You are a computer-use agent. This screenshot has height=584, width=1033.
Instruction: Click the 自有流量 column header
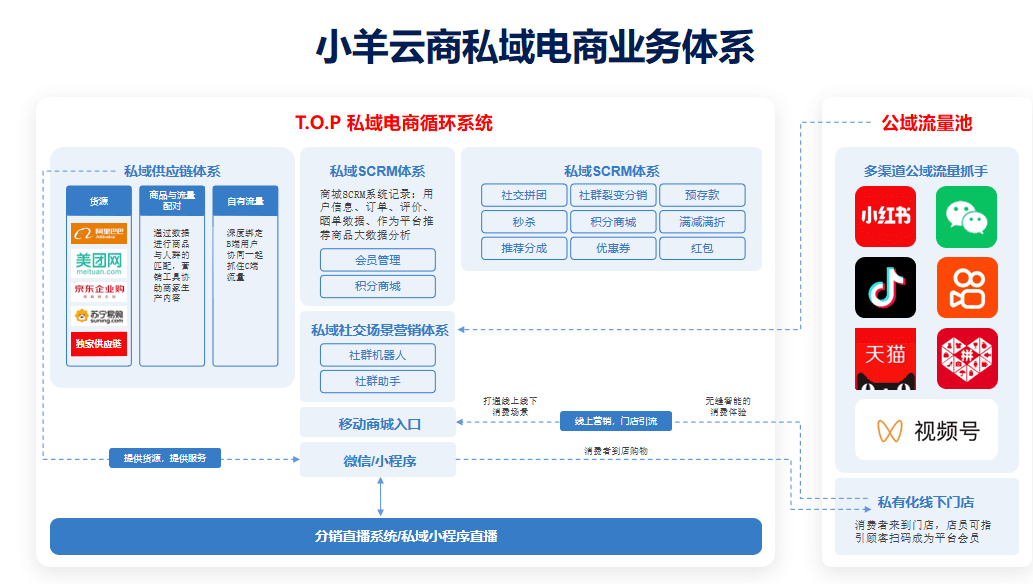245,200
